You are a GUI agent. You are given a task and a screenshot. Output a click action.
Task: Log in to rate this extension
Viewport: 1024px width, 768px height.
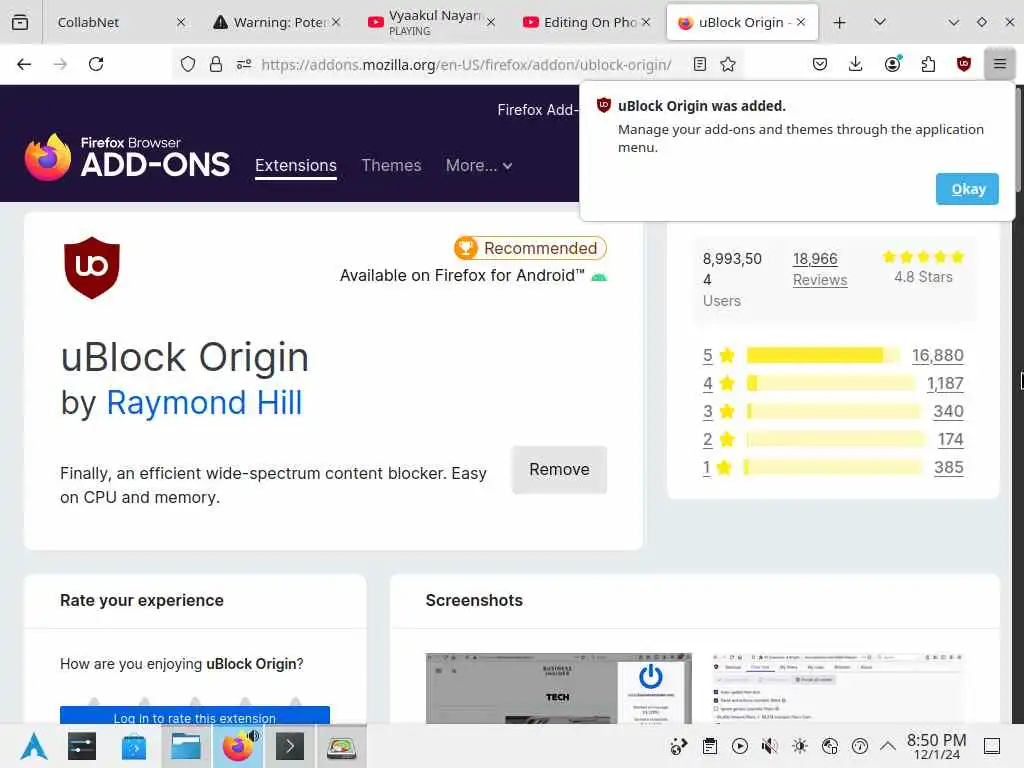point(195,716)
